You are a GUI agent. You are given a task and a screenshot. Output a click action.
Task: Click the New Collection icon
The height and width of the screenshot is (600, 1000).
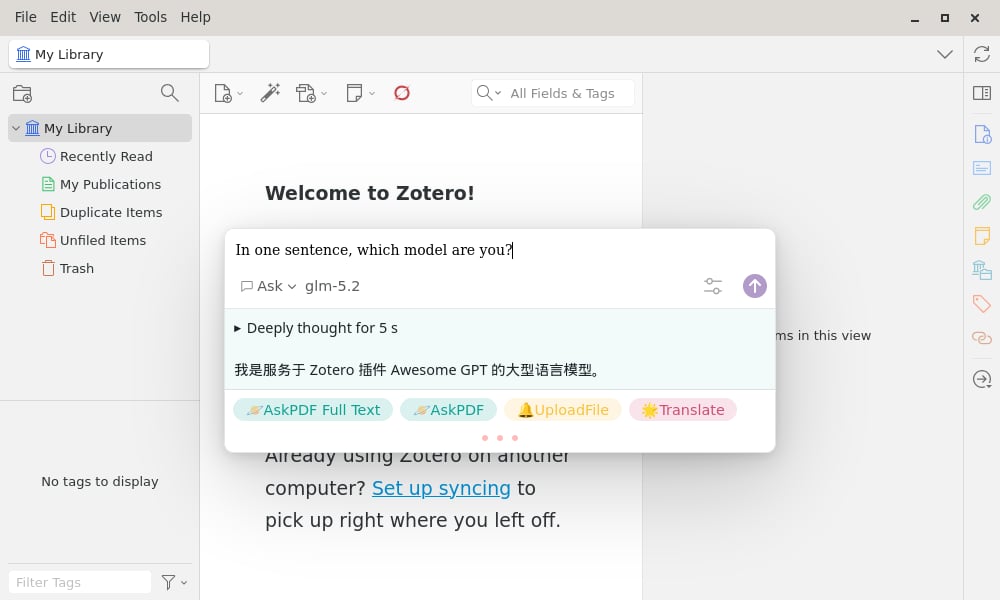(x=22, y=94)
